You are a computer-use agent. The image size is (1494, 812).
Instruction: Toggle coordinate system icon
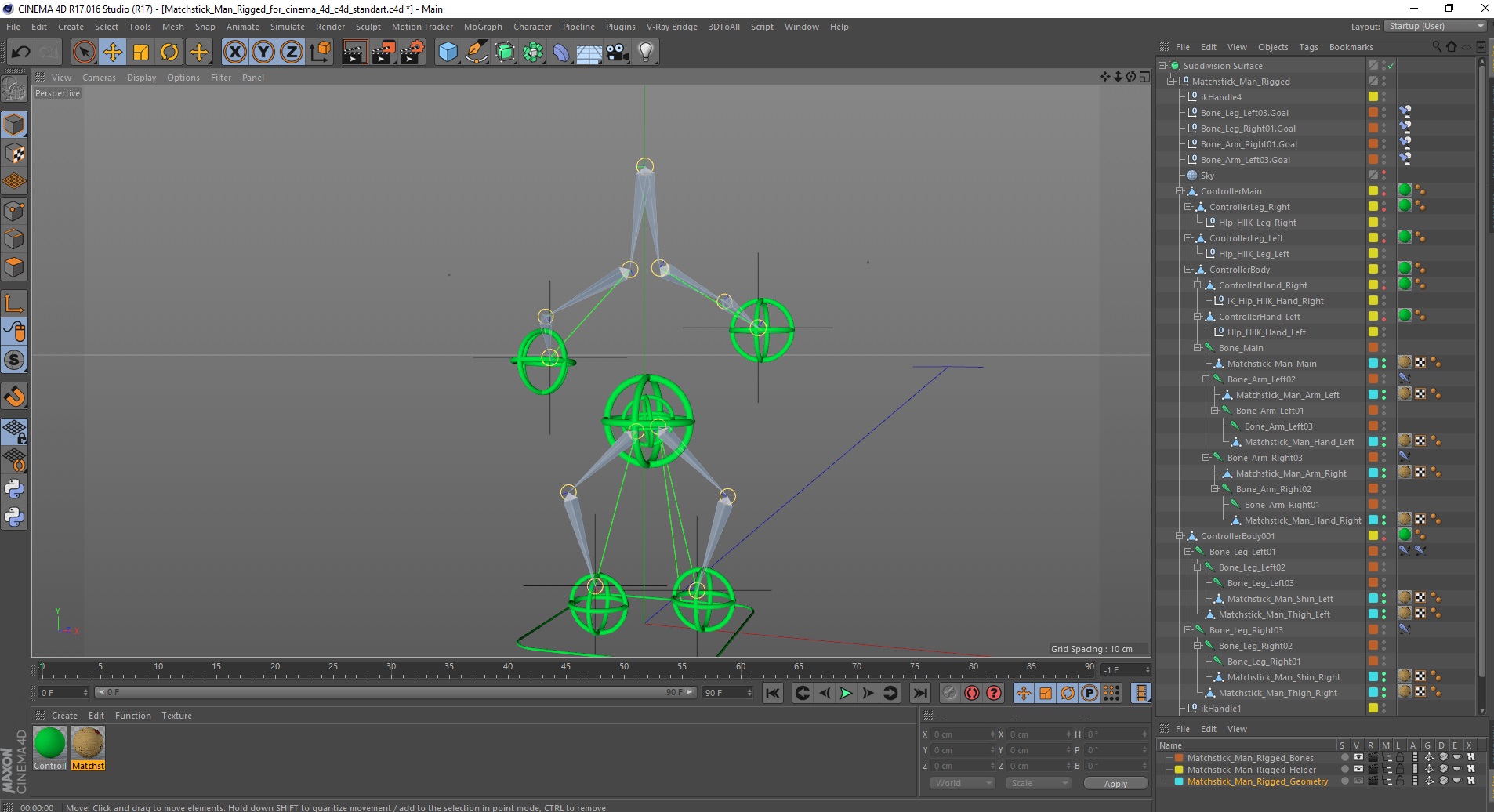[320, 52]
